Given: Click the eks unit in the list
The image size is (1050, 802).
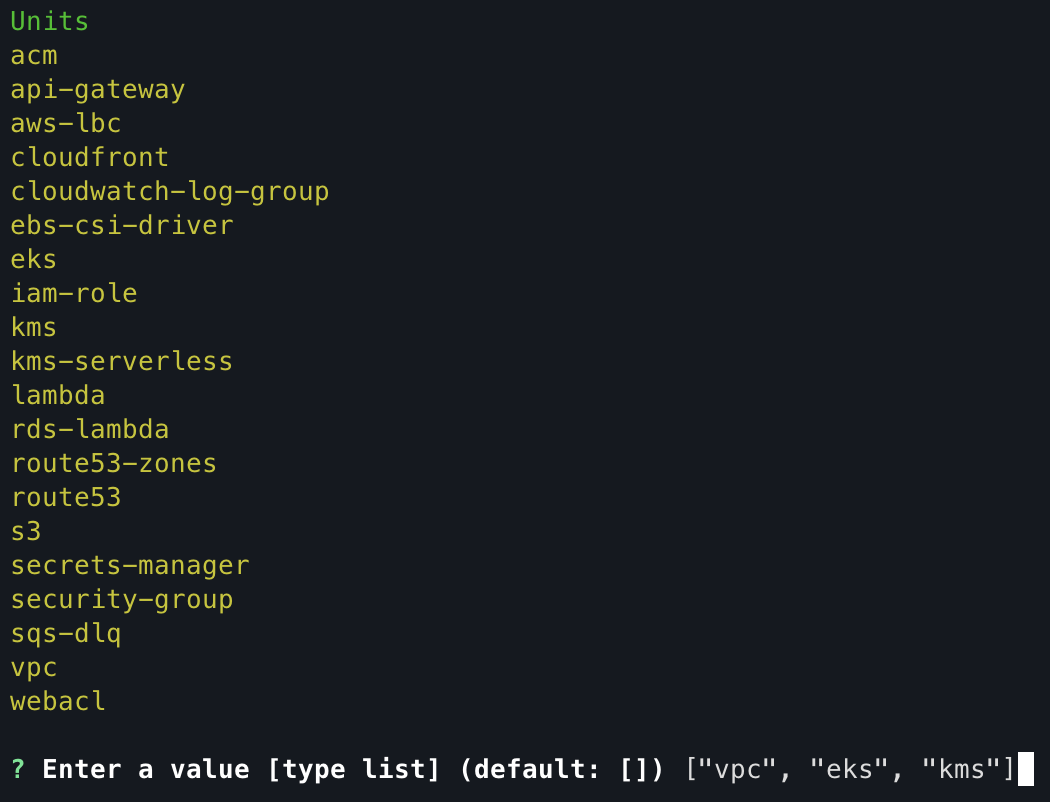Looking at the screenshot, I should [34, 259].
